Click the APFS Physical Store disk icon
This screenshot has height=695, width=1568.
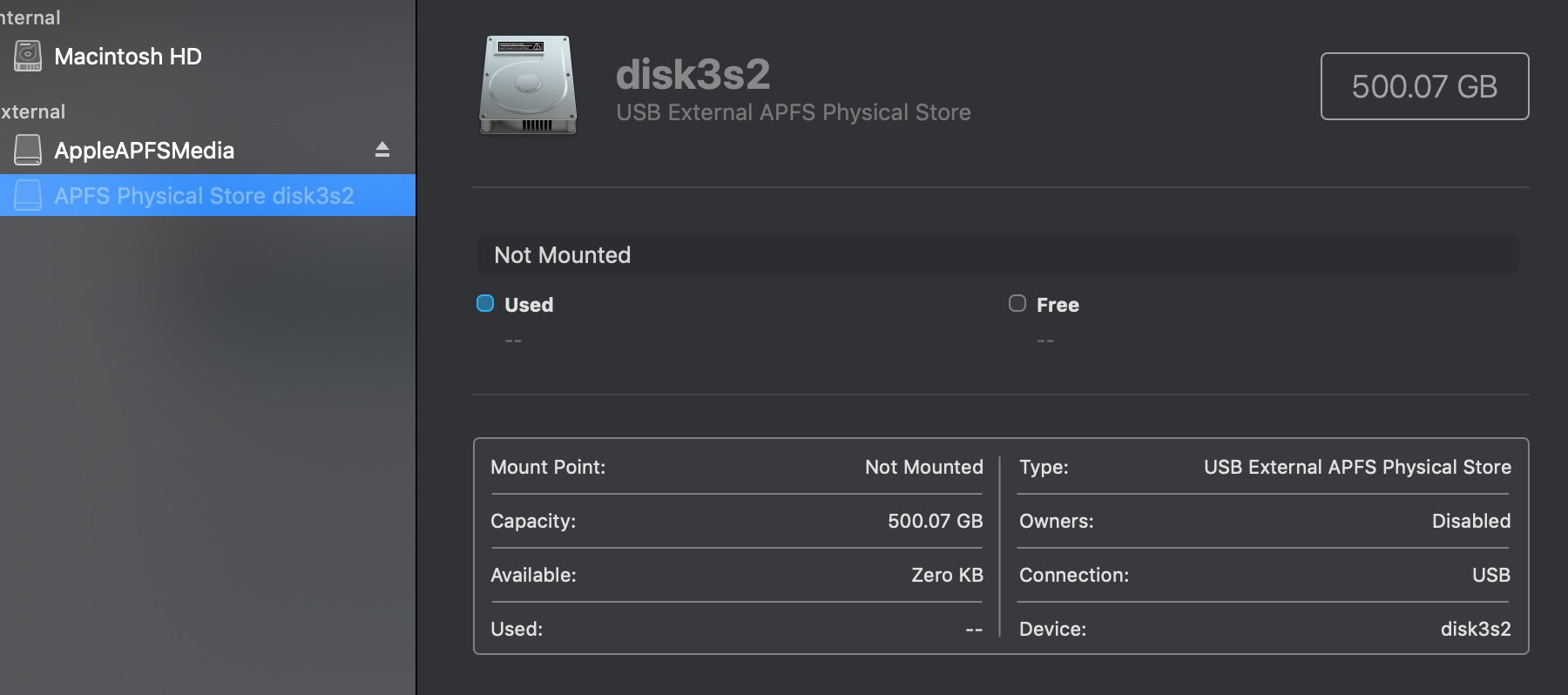pos(28,195)
